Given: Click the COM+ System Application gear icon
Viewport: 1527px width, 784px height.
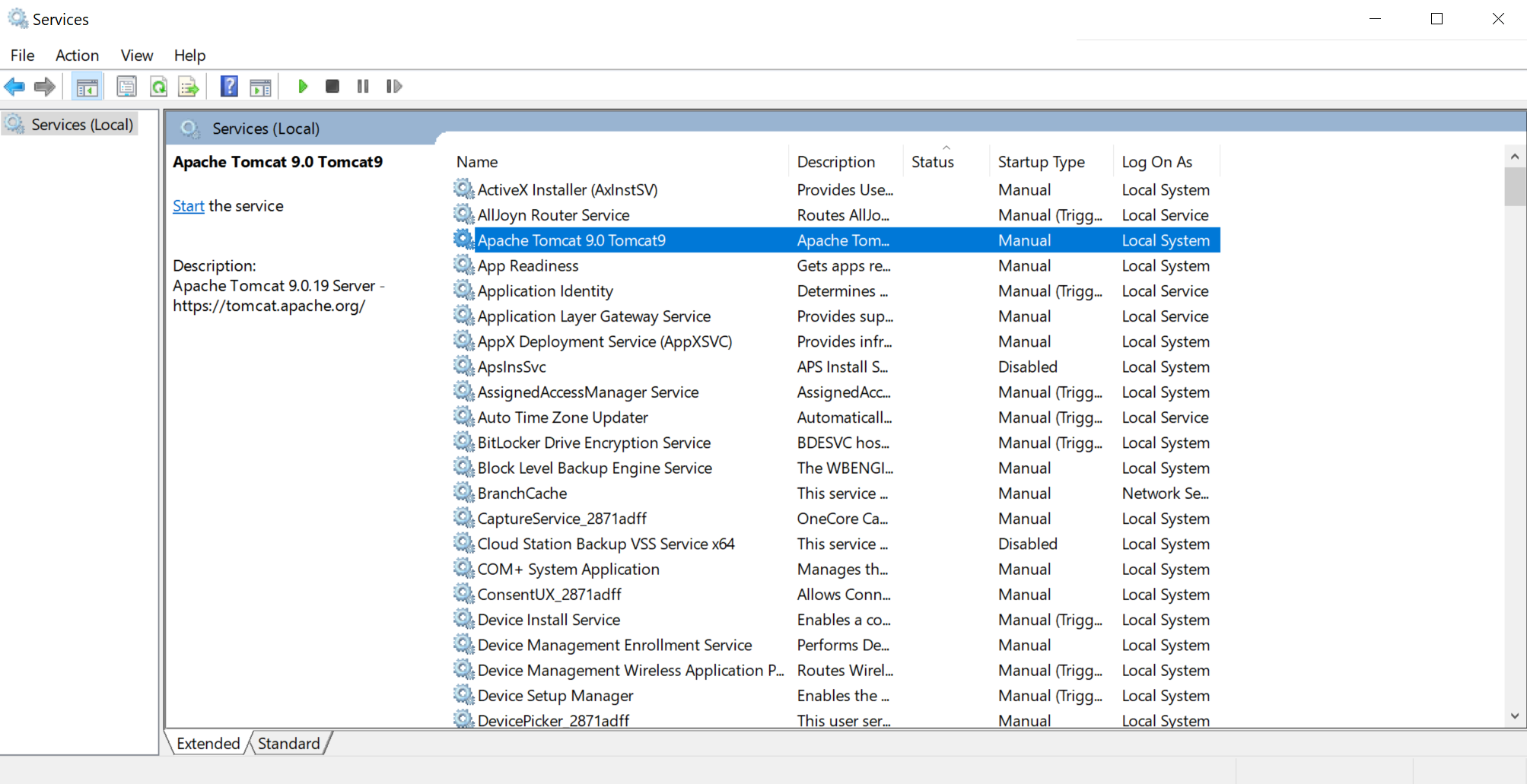Looking at the screenshot, I should [x=463, y=568].
